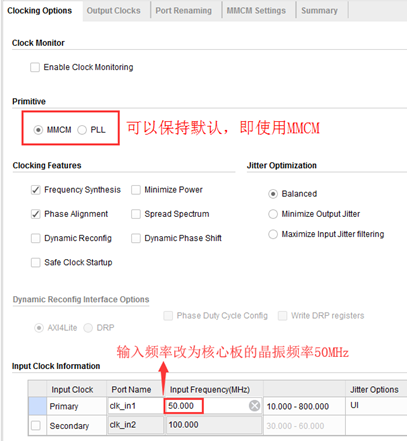Image resolution: width=407 pixels, height=441 pixels.
Task: Click the UI jitter options cell
Action: pos(376,406)
